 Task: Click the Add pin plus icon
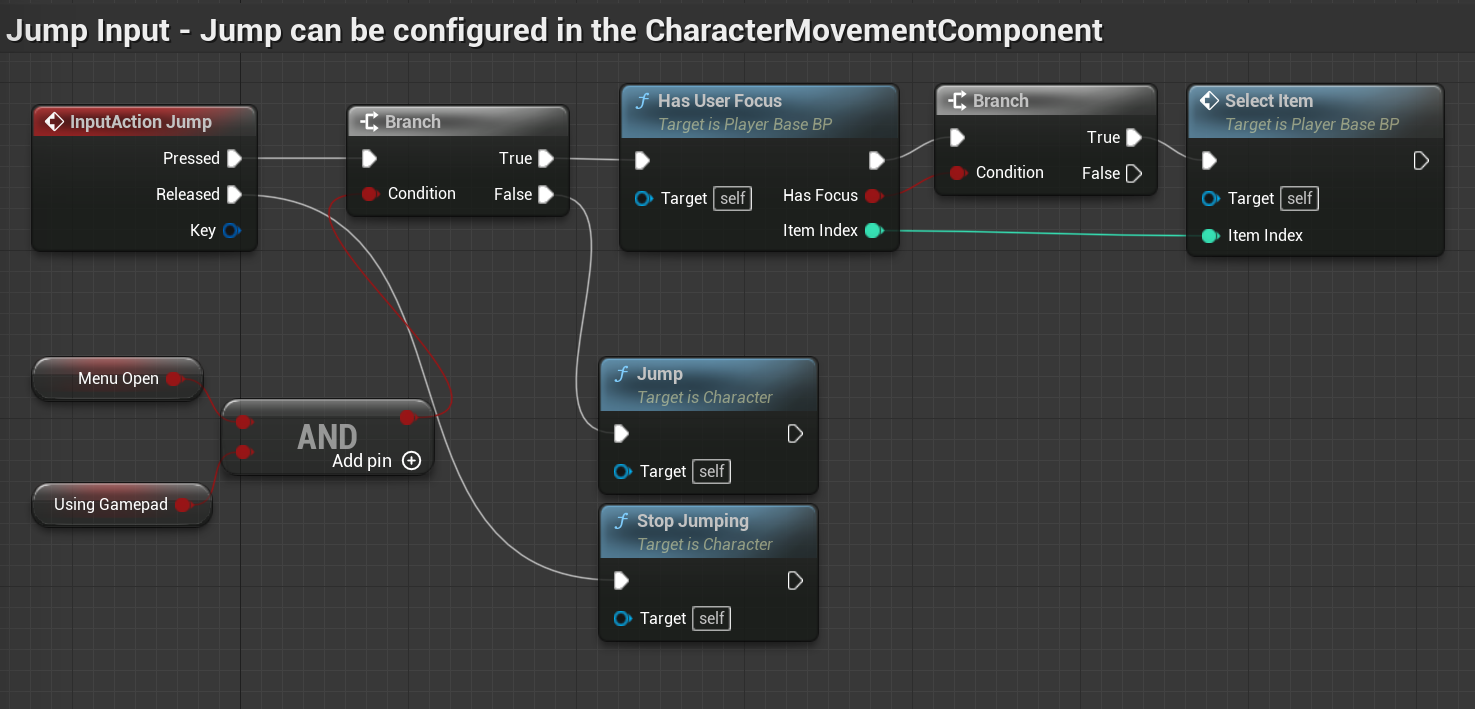(x=411, y=461)
